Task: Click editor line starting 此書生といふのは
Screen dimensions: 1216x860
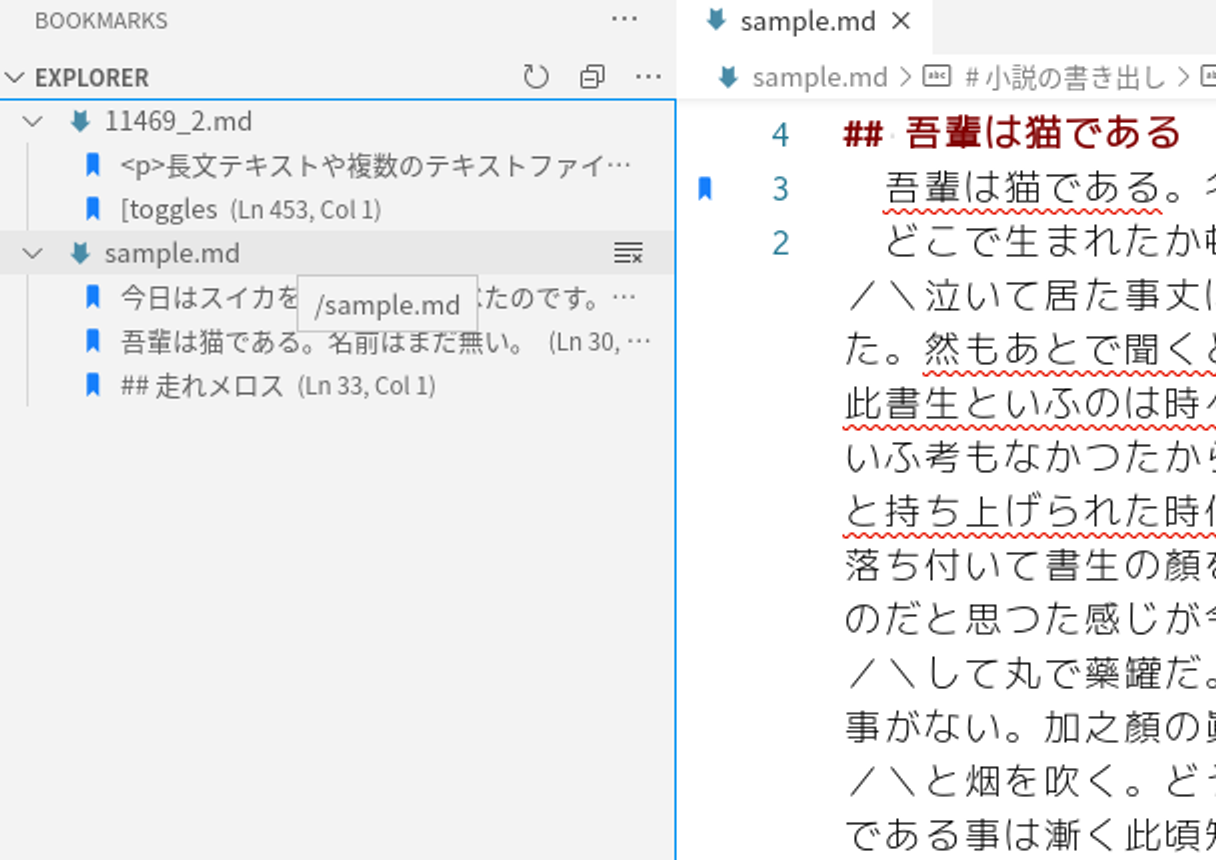Action: point(1030,404)
